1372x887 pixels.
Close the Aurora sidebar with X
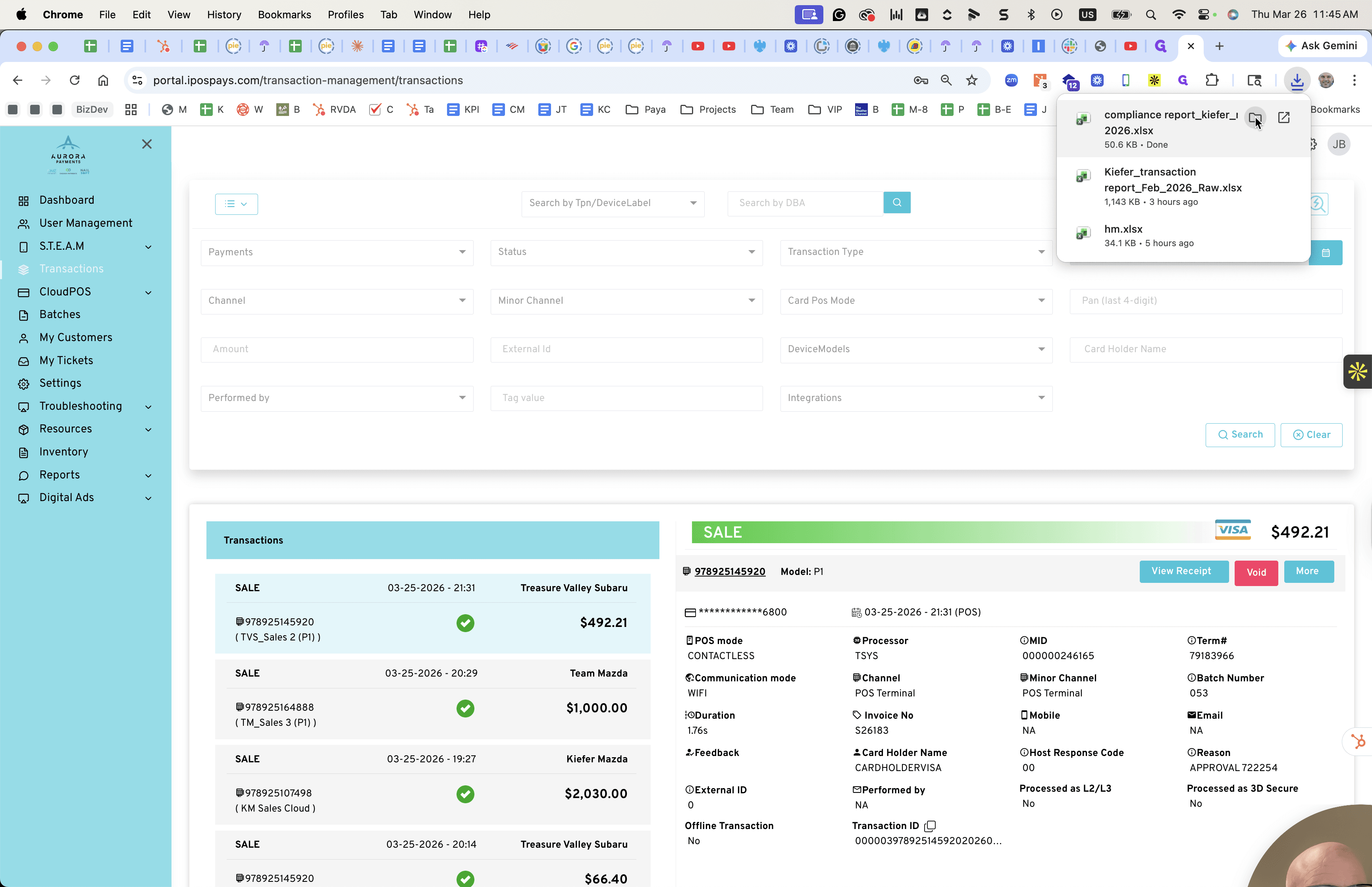(147, 144)
